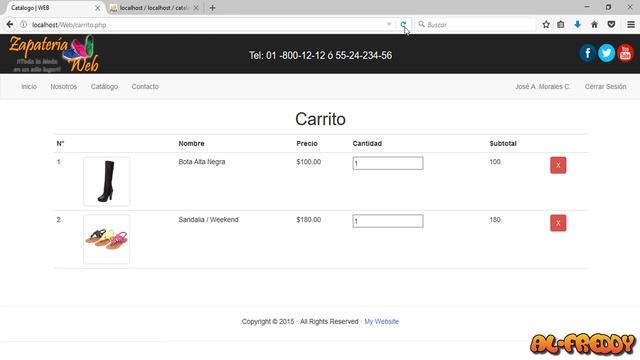
Task: Click the $180.00 price cell
Action: point(309,220)
